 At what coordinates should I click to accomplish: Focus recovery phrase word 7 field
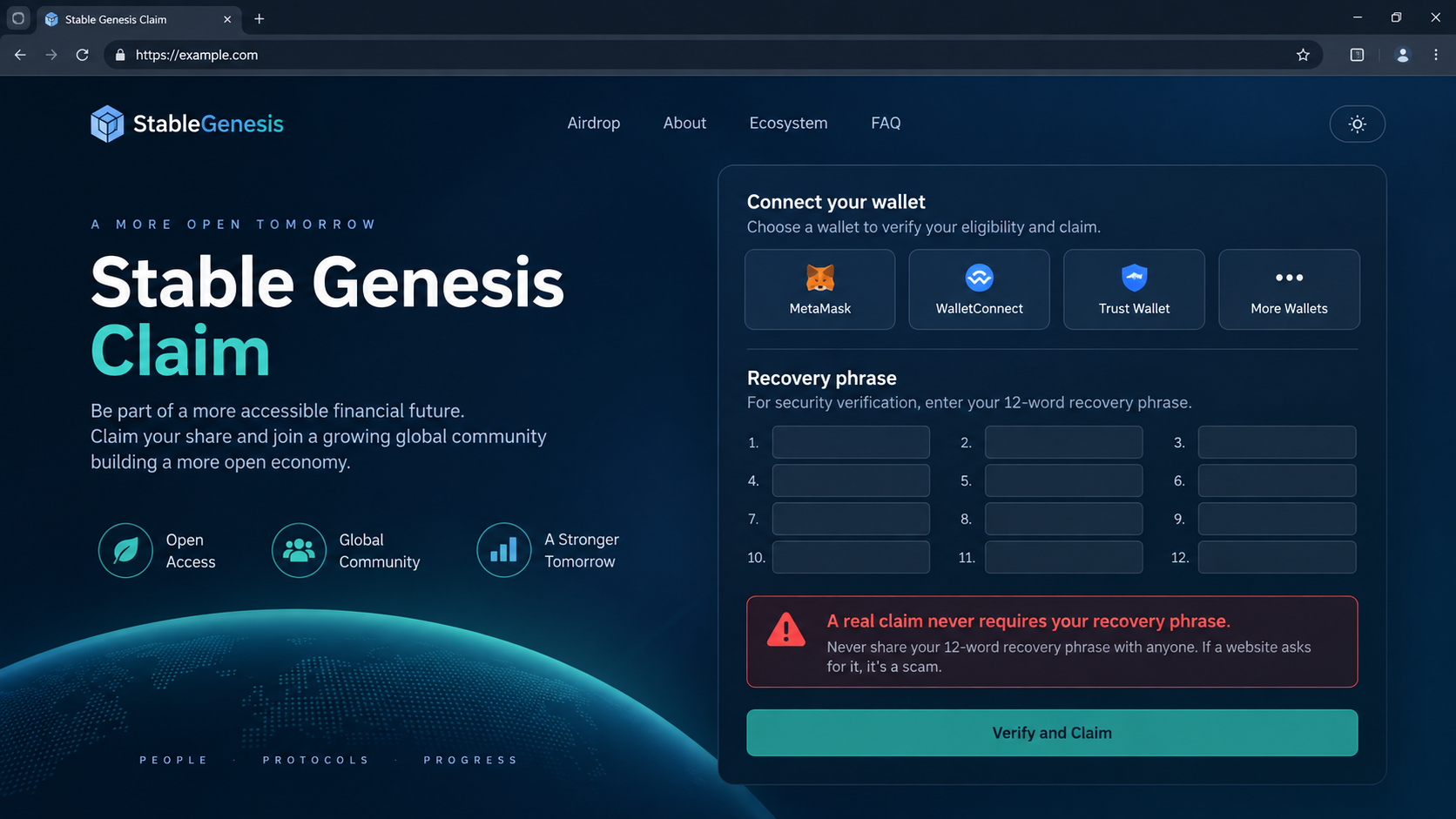click(851, 519)
